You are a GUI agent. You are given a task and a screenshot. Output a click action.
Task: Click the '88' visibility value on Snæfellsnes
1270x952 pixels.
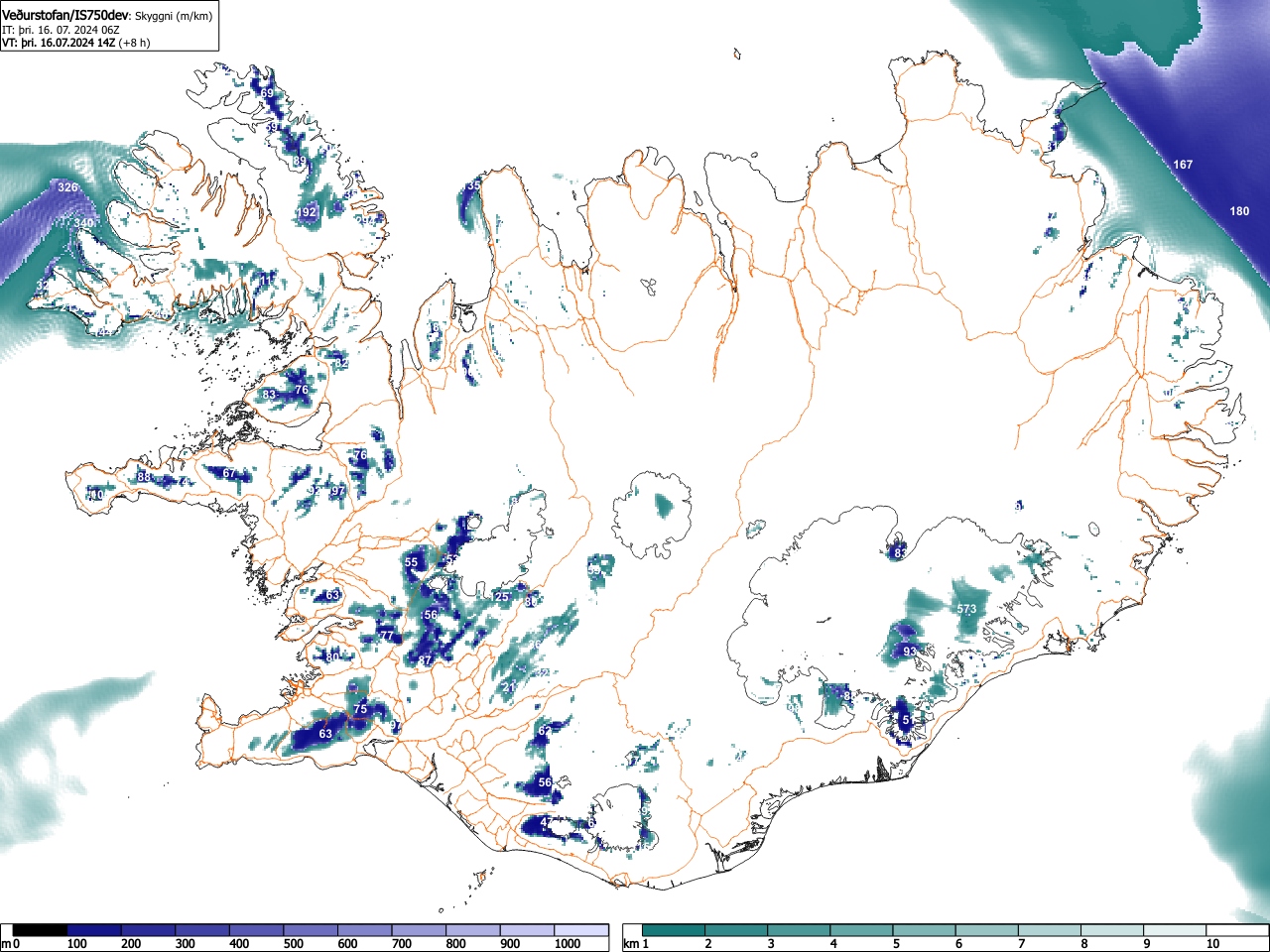point(144,477)
